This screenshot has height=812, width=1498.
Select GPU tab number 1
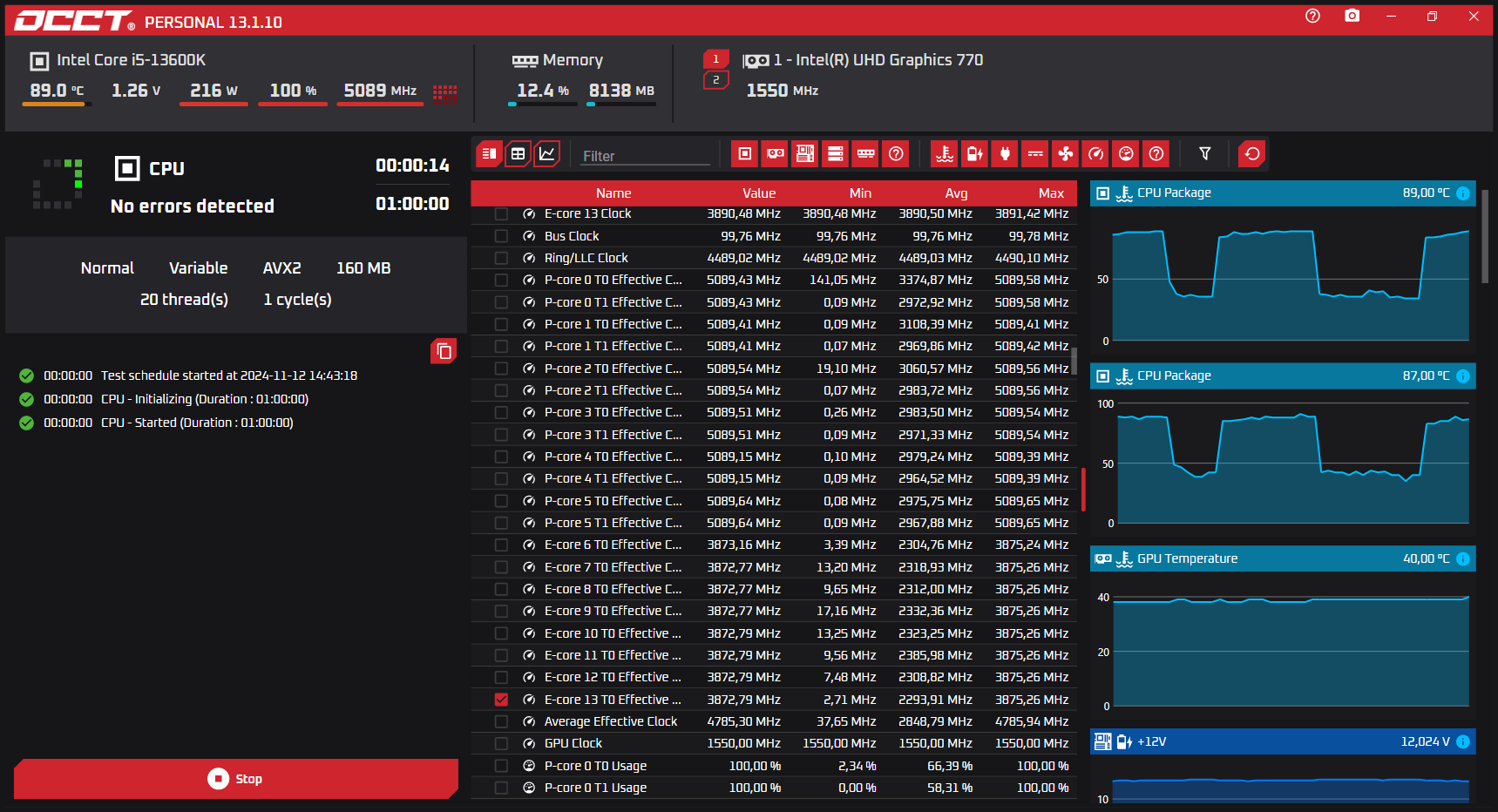[716, 59]
